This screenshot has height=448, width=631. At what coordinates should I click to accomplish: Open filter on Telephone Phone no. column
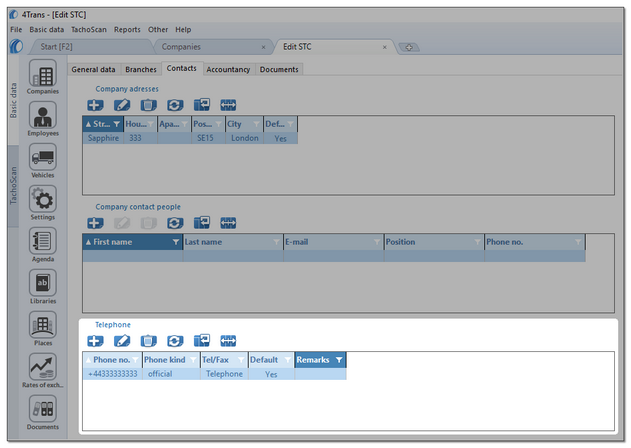[x=136, y=360]
